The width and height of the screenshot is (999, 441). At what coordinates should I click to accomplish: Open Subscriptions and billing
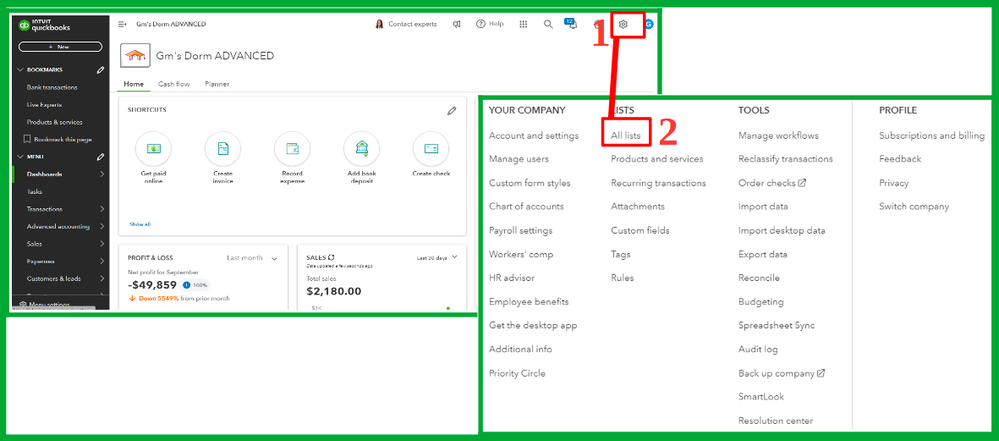931,136
